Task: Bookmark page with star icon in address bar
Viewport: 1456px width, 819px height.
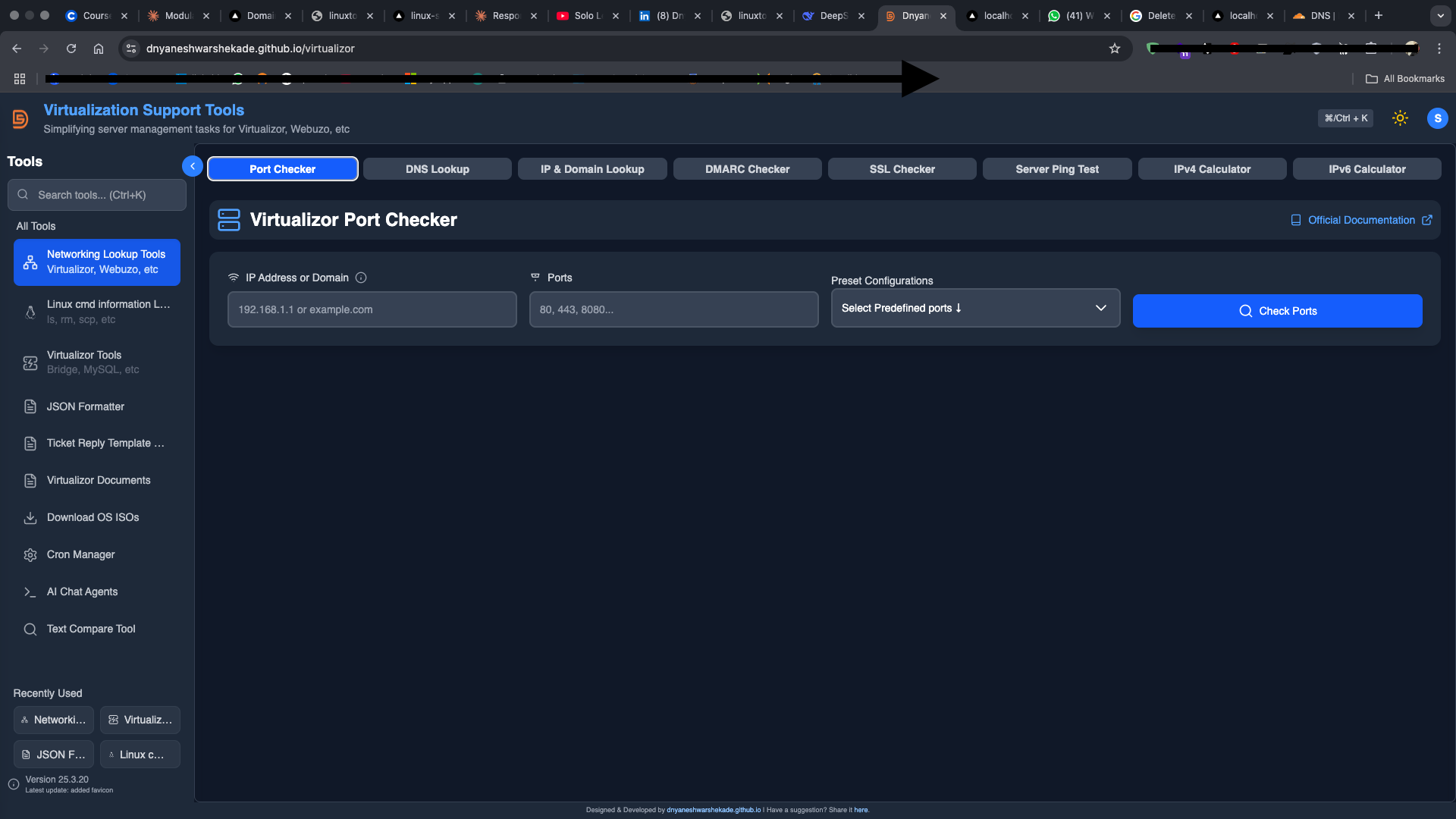Action: click(x=1115, y=49)
